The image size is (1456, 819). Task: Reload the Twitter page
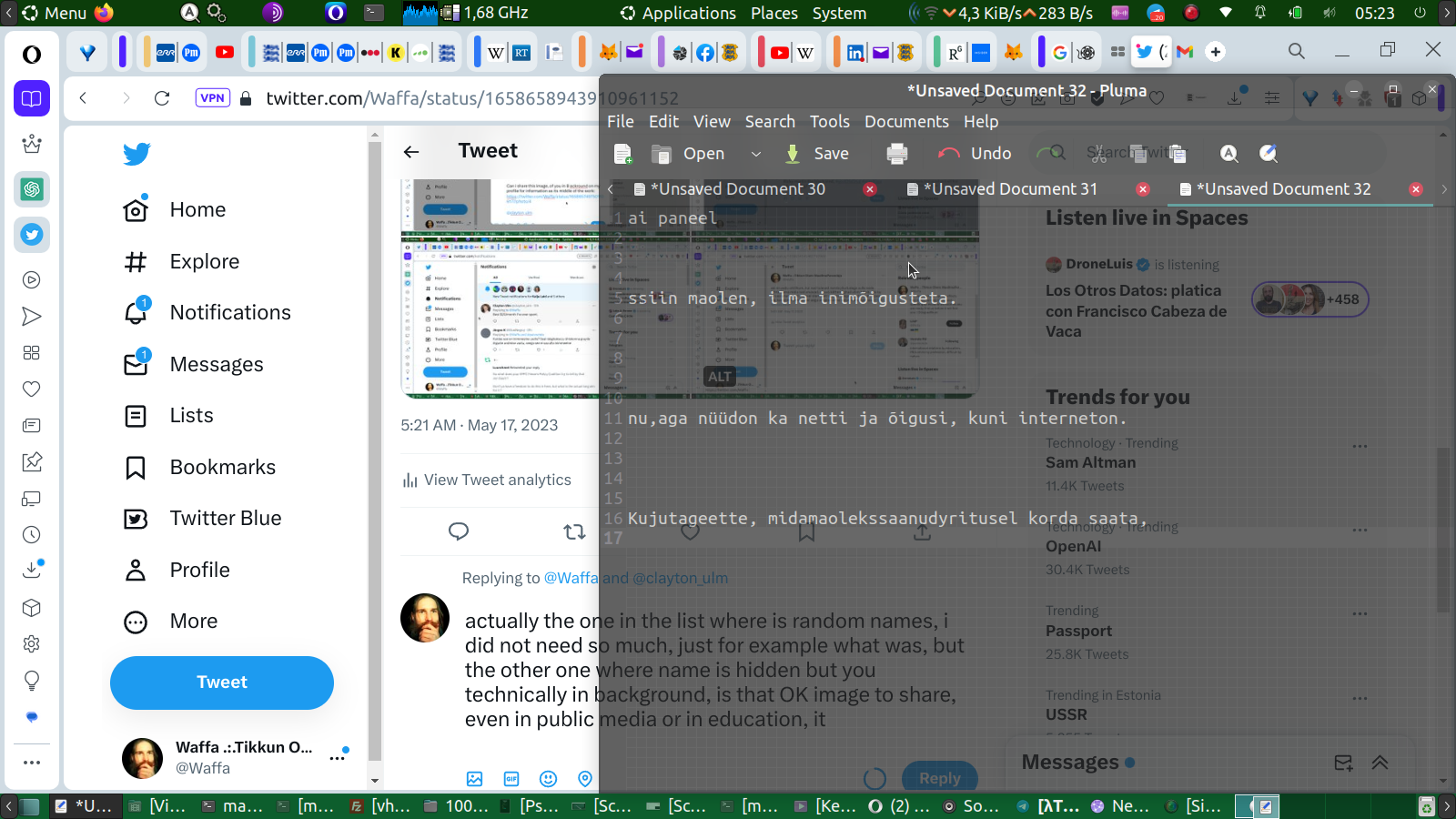click(x=162, y=98)
